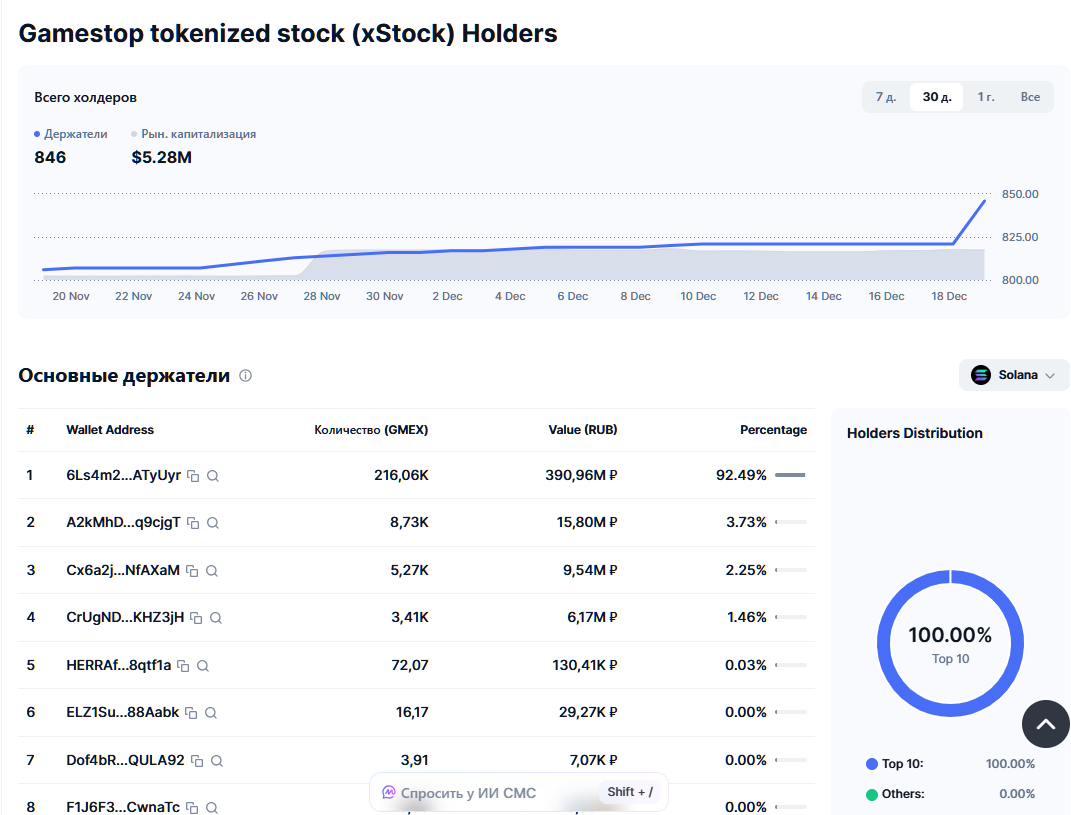
Task: Open the Solana network dropdown
Action: tap(1013, 375)
